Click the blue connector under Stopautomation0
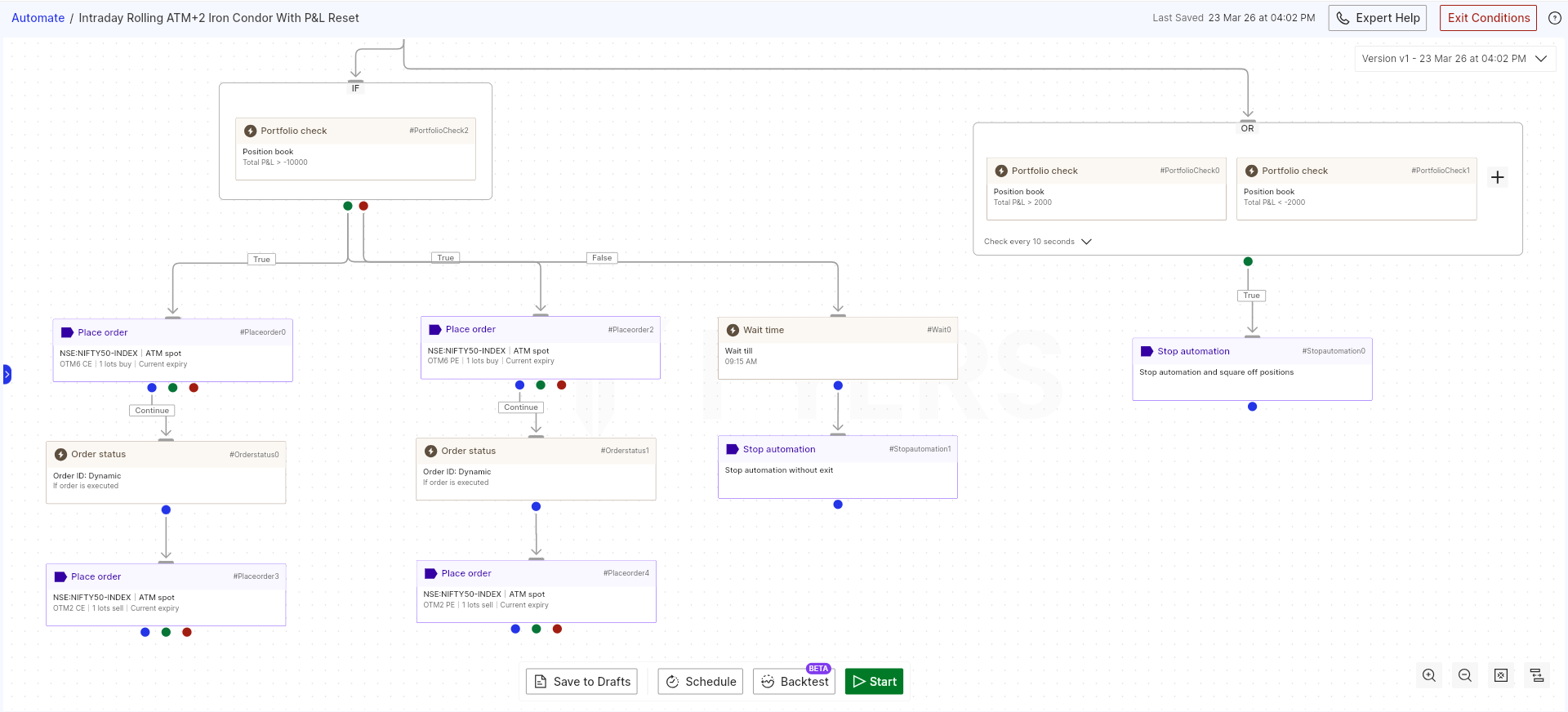 click(x=1252, y=407)
